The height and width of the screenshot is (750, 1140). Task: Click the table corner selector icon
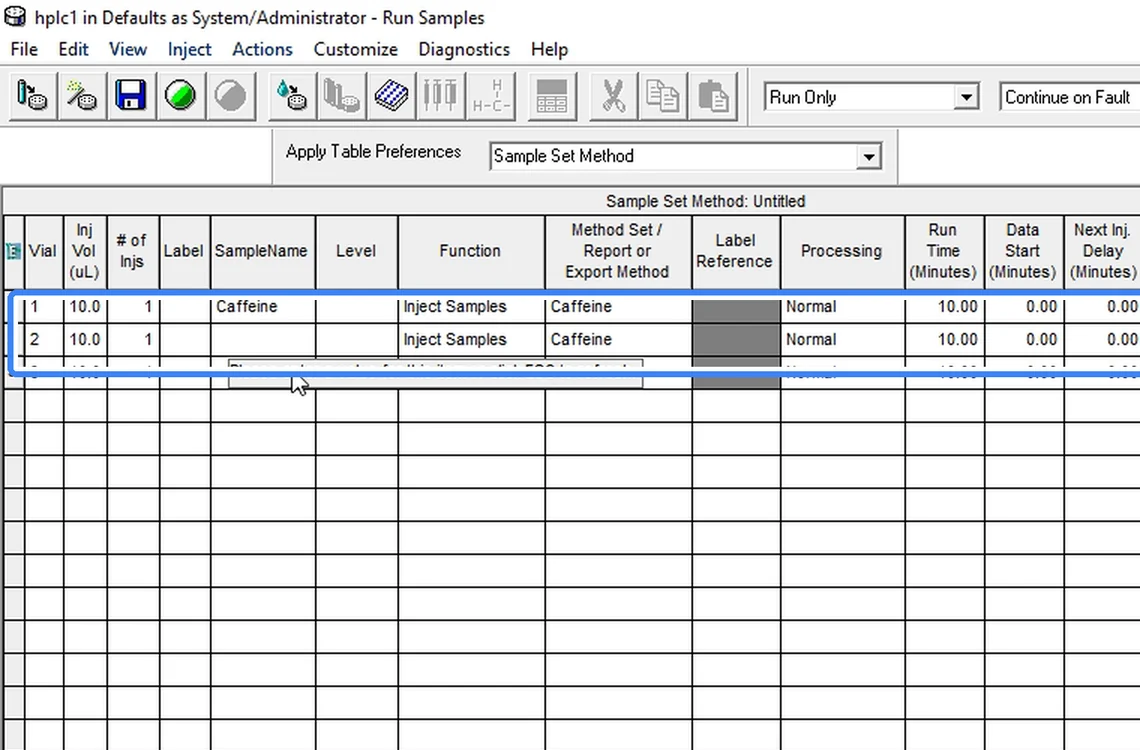coord(13,251)
